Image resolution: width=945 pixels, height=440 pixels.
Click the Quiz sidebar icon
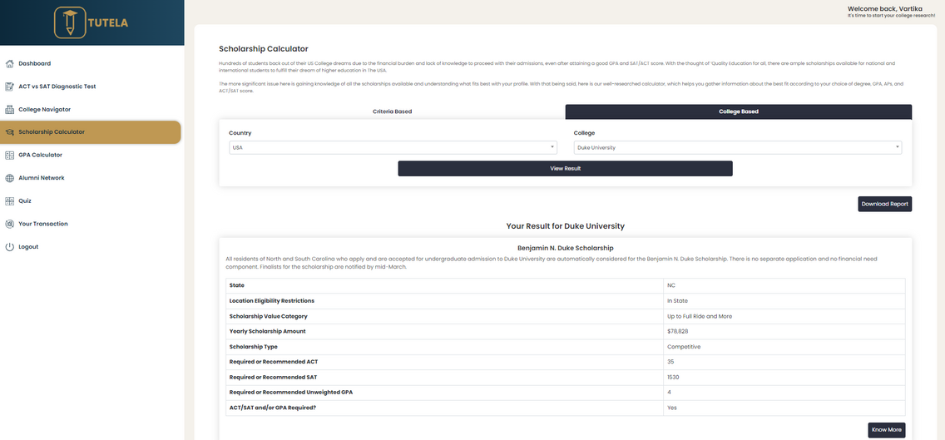coord(9,201)
